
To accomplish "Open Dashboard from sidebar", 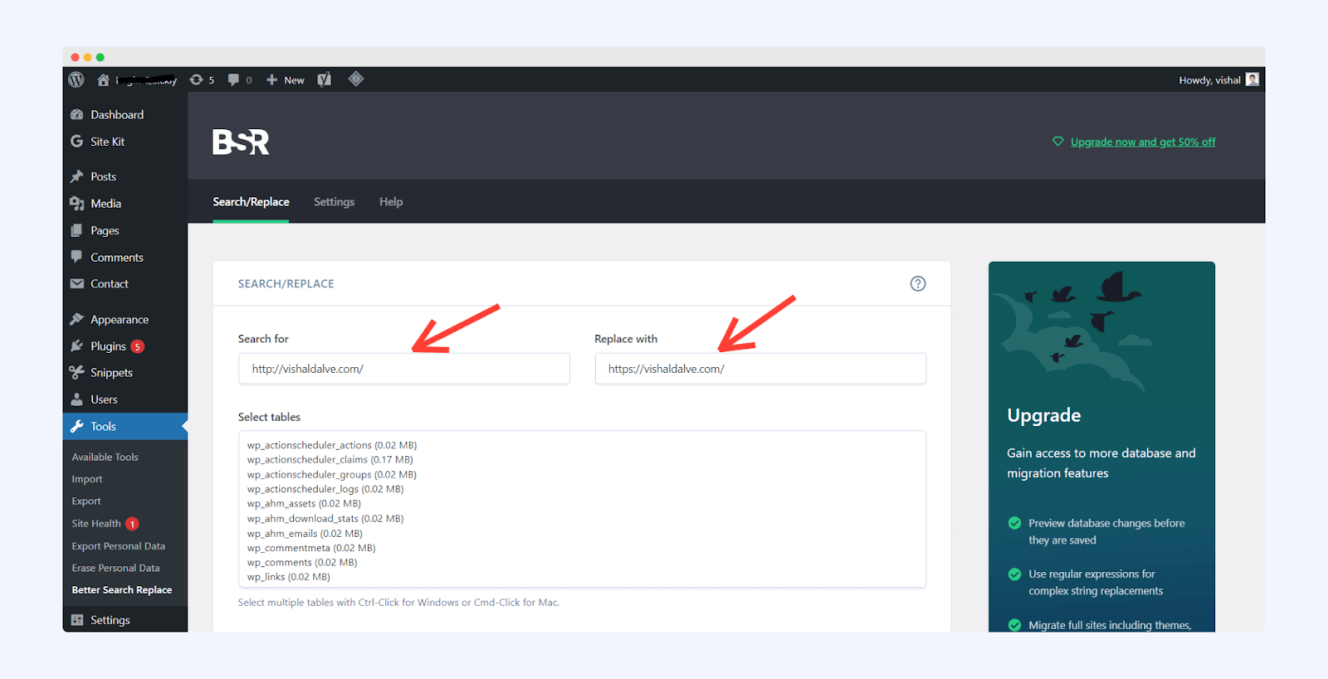I will pos(117,115).
